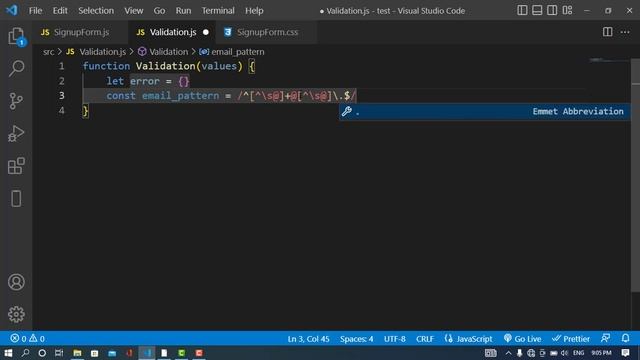
Task: Click Prettier in status bar
Action: (x=571, y=339)
